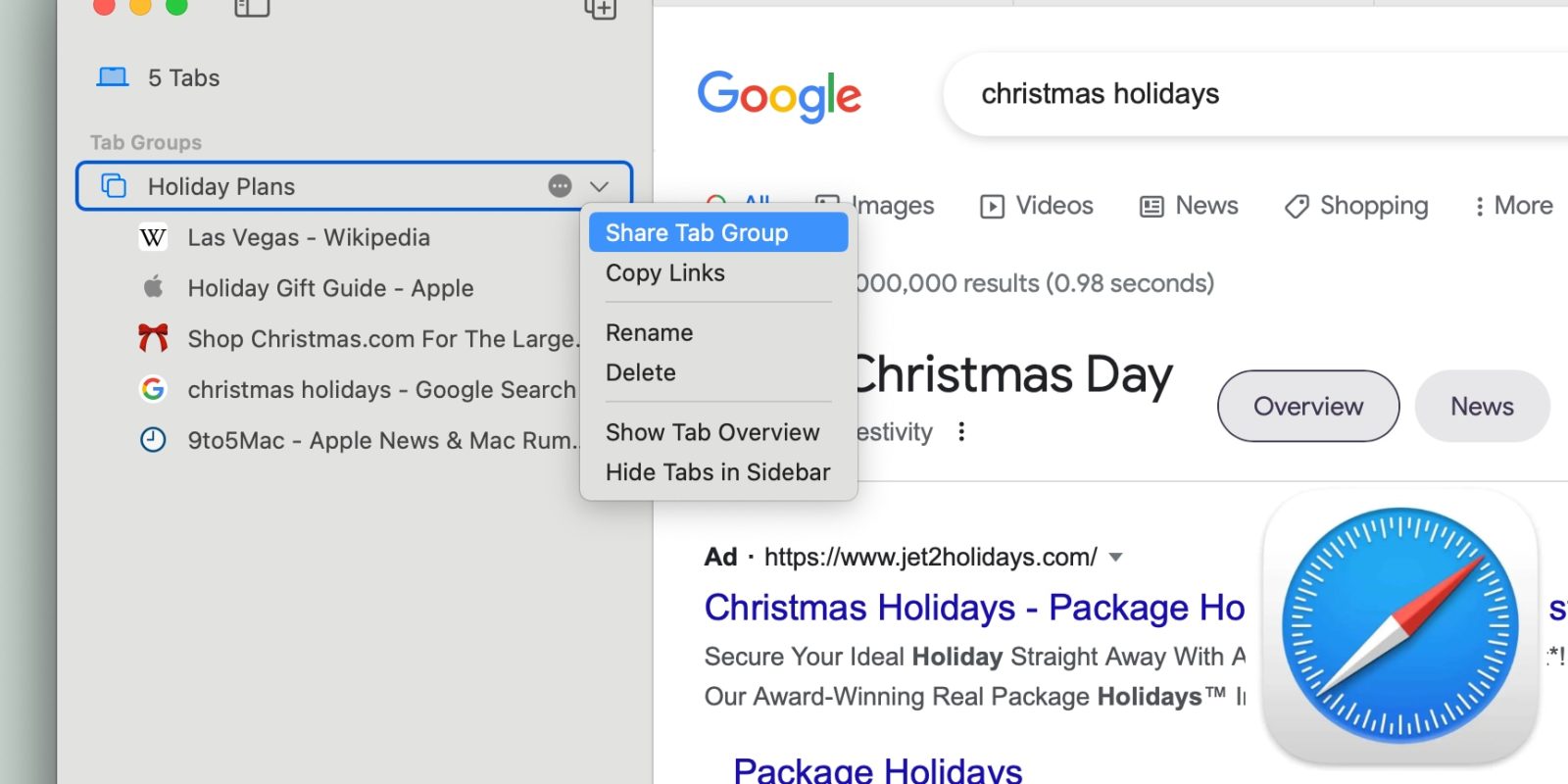This screenshot has width=1568, height=784.
Task: Click the Apple logo favicon tab
Action: coord(153,288)
